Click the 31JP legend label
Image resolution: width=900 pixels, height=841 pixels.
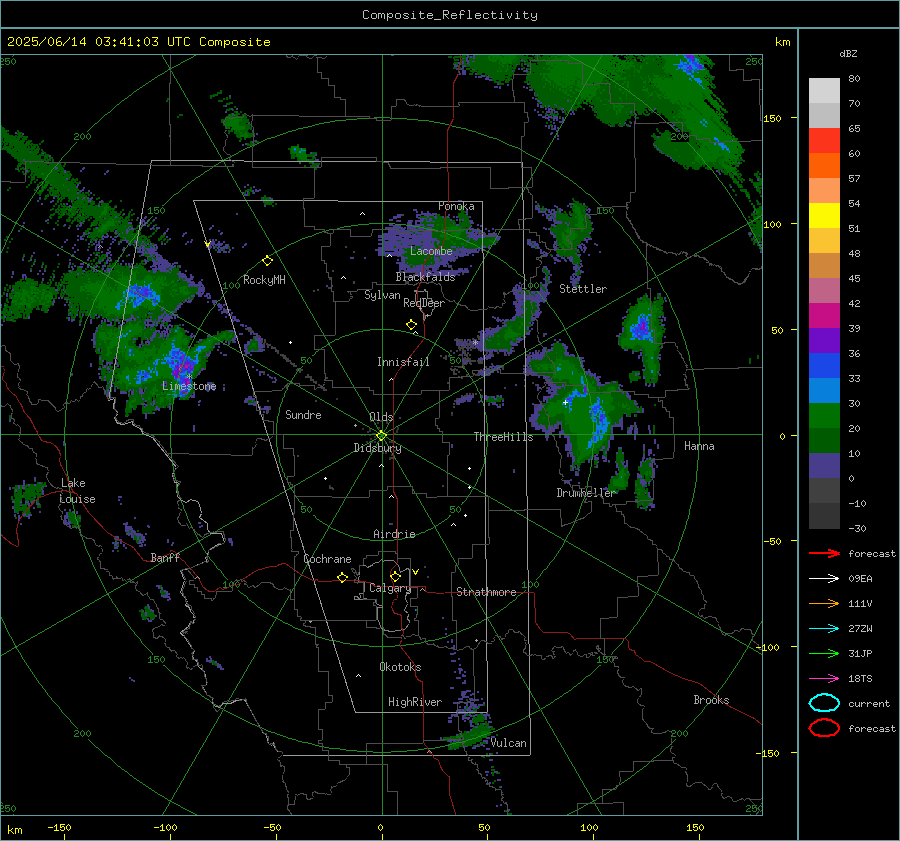(860, 653)
